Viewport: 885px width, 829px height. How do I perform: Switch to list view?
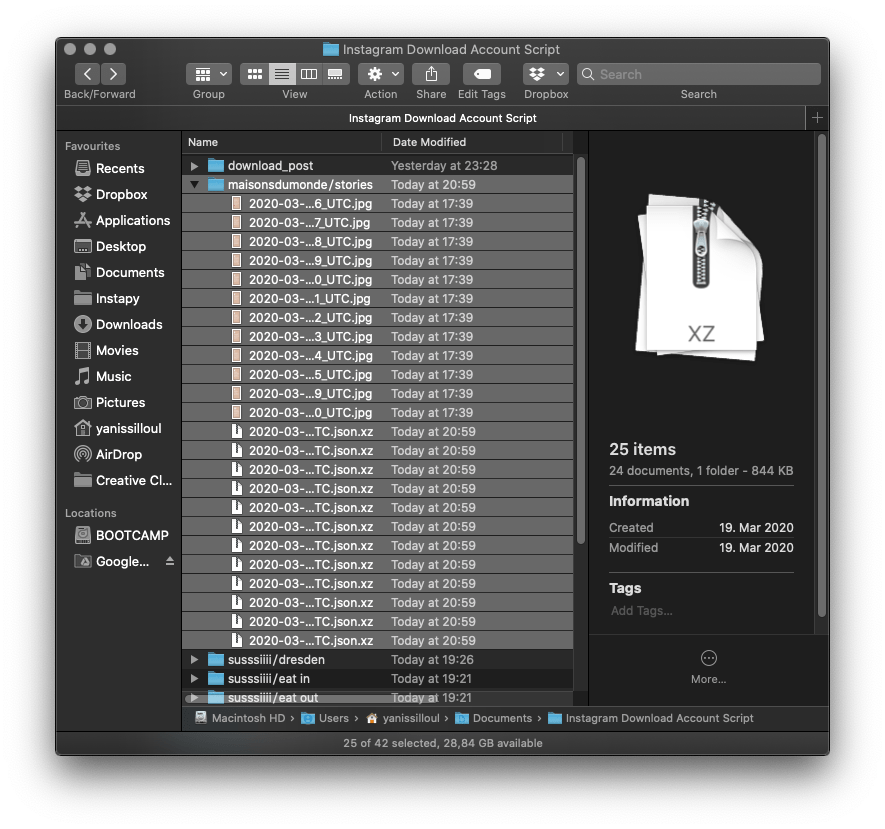pos(282,74)
